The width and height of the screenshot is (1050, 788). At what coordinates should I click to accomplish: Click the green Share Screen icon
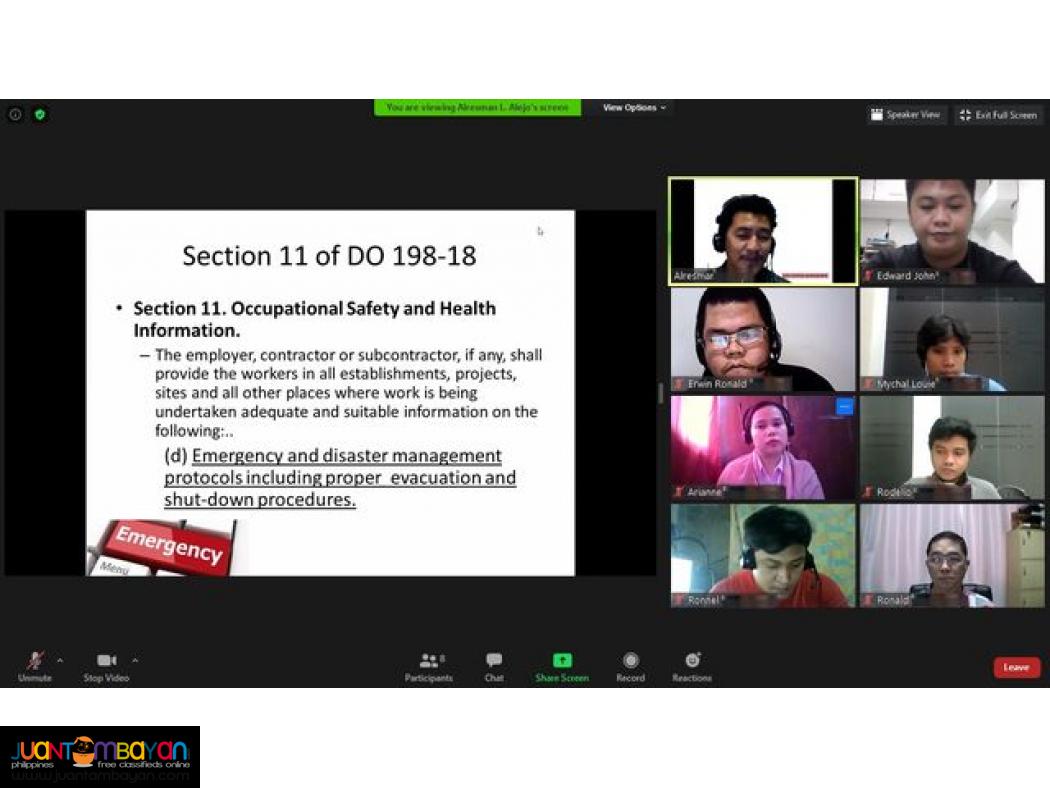point(562,661)
